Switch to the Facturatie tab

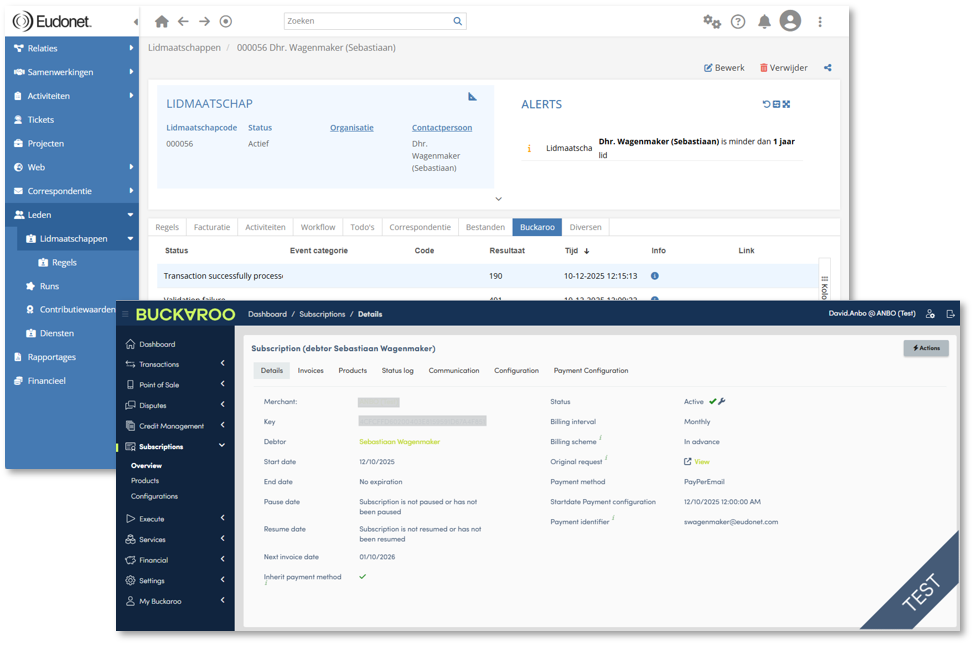coord(211,227)
